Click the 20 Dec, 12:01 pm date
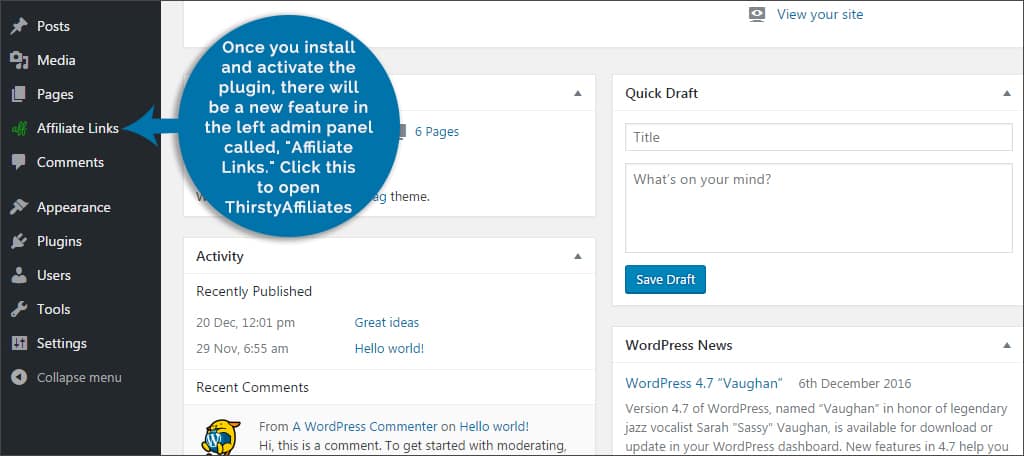The height and width of the screenshot is (456, 1024). [x=246, y=323]
